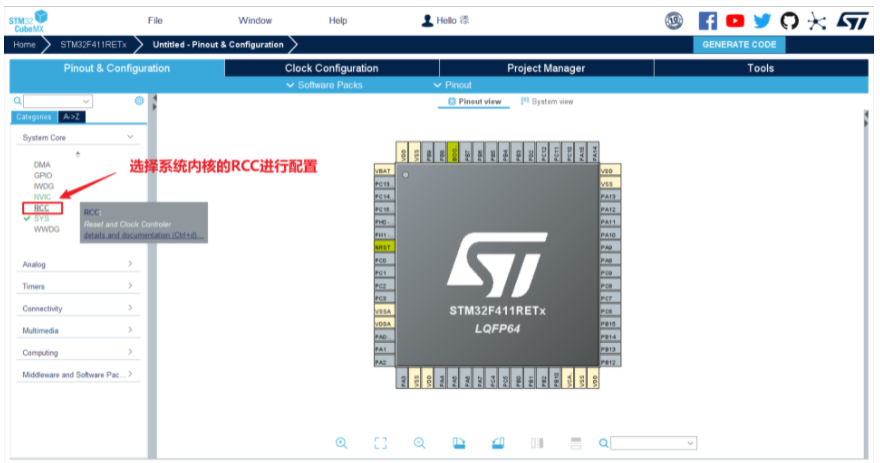Select IWDG in System Core list
880x463 pixels.
(x=44, y=186)
